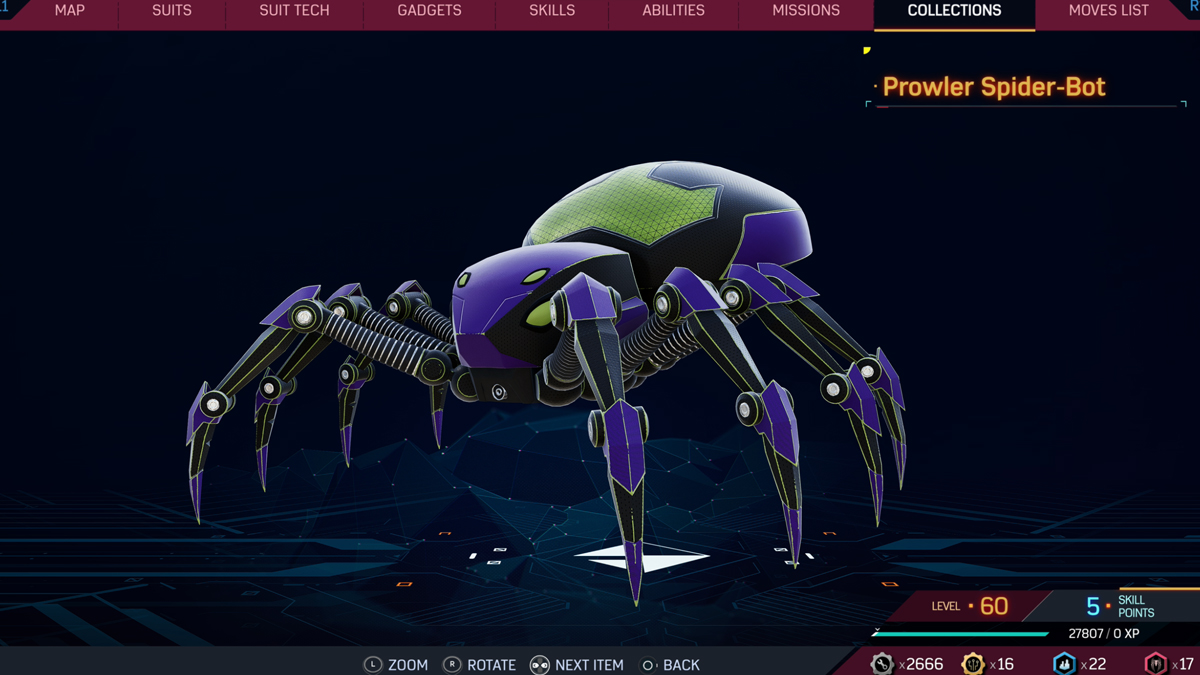The height and width of the screenshot is (675, 1200).
Task: Click the pink hero token icon
Action: click(x=1156, y=664)
